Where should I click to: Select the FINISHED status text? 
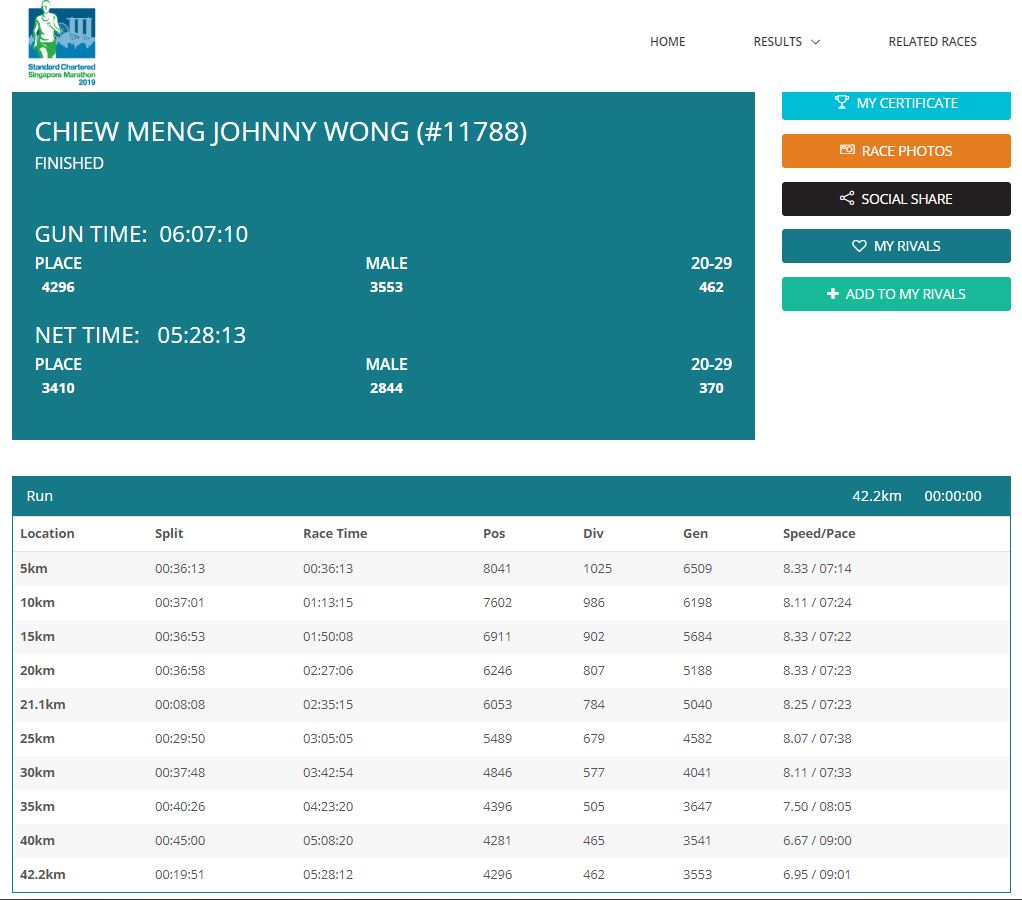coord(69,163)
